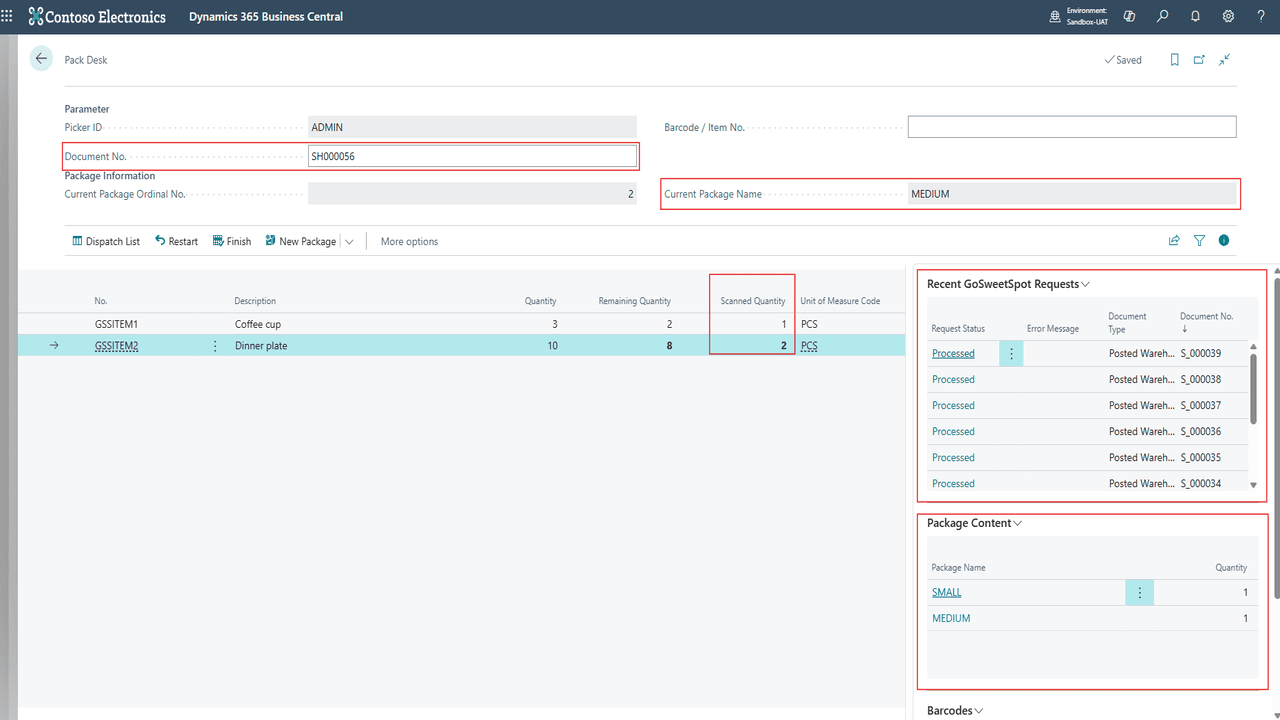Click Current Package Ordinal No. field
1280x720 pixels.
click(472, 194)
